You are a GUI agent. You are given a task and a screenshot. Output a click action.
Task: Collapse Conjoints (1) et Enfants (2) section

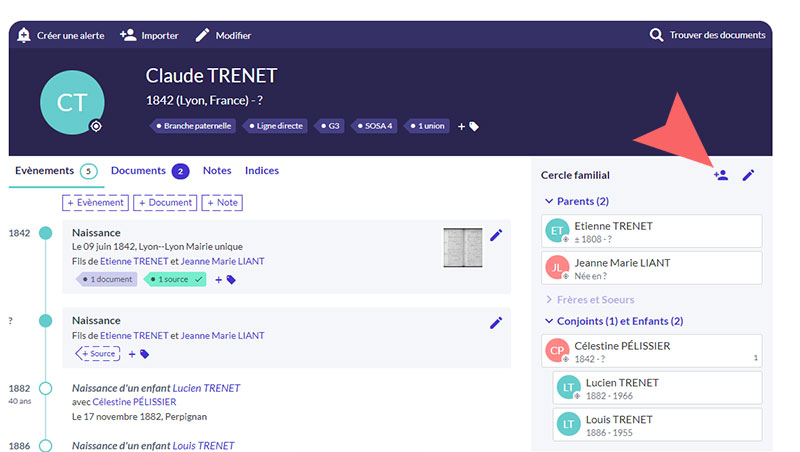(549, 321)
